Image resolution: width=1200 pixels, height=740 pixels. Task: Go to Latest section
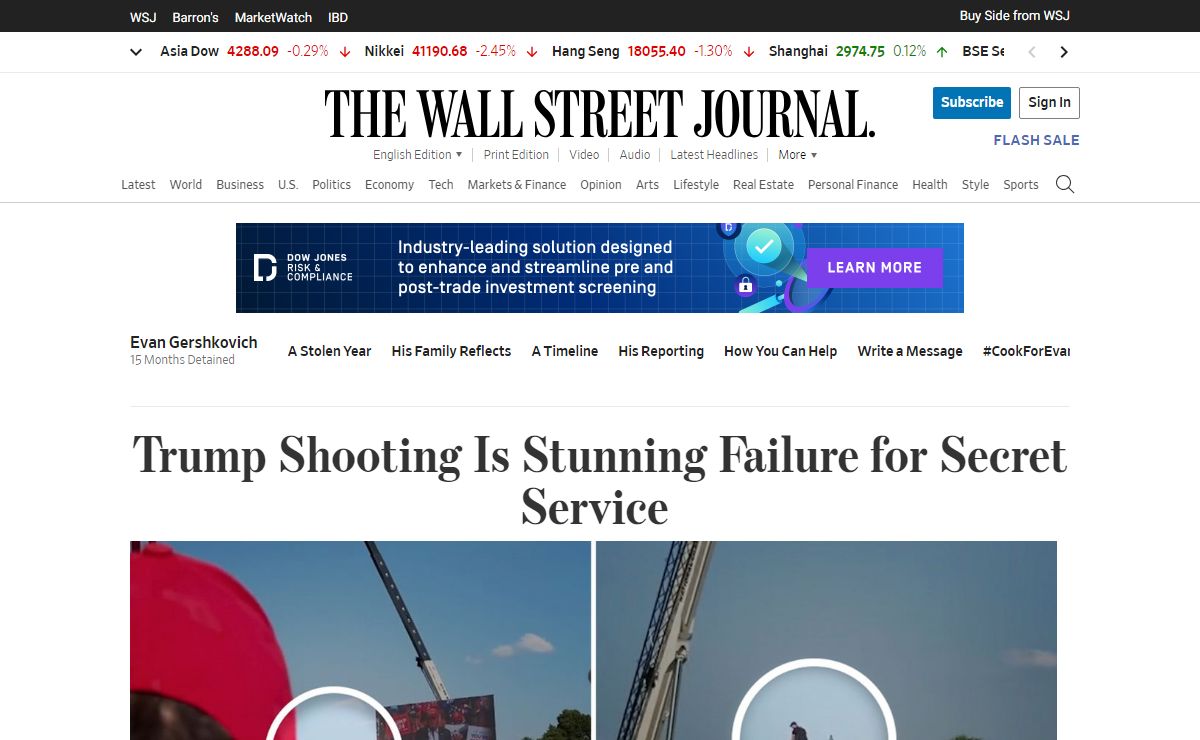point(138,185)
